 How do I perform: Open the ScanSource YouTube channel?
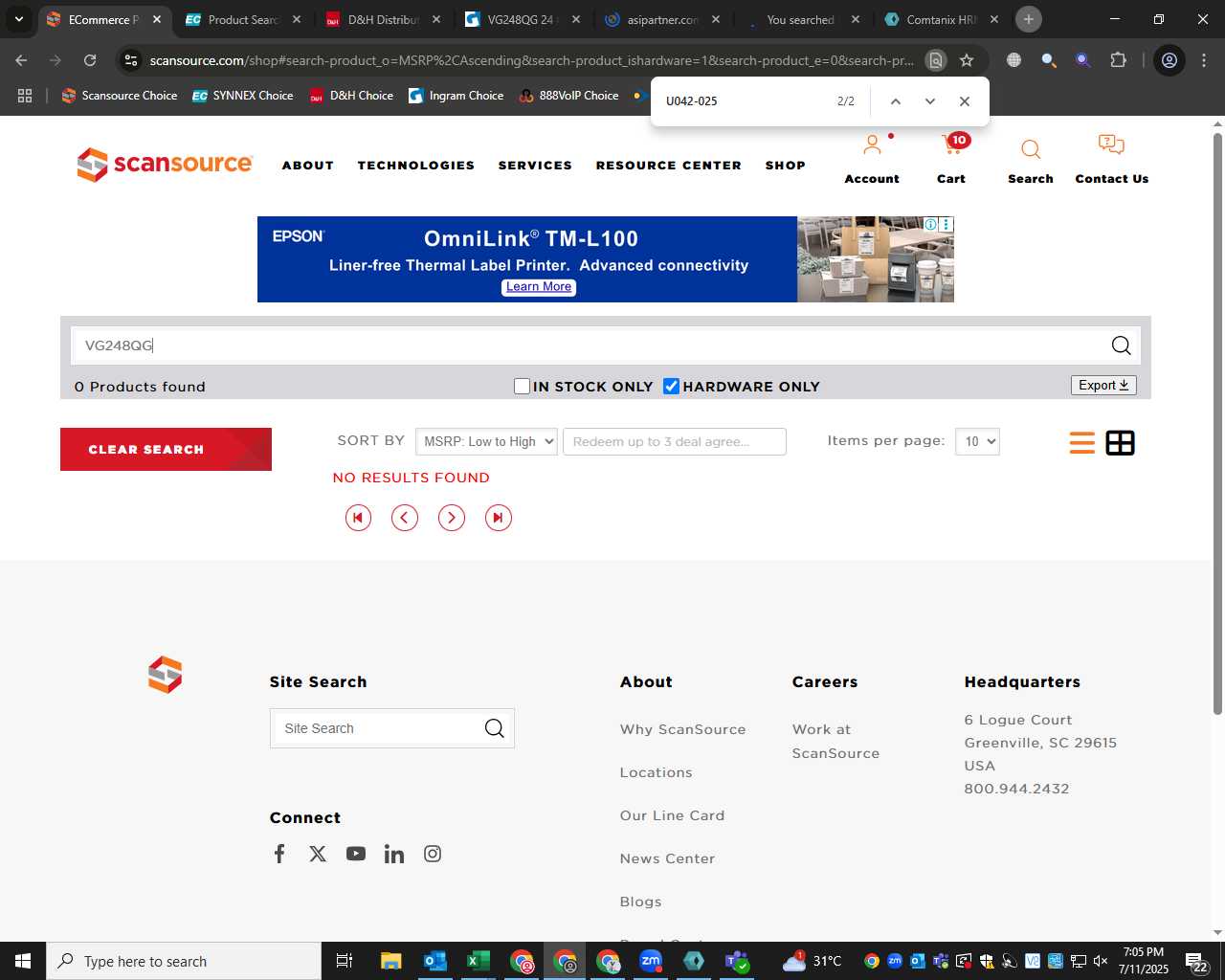[x=356, y=854]
